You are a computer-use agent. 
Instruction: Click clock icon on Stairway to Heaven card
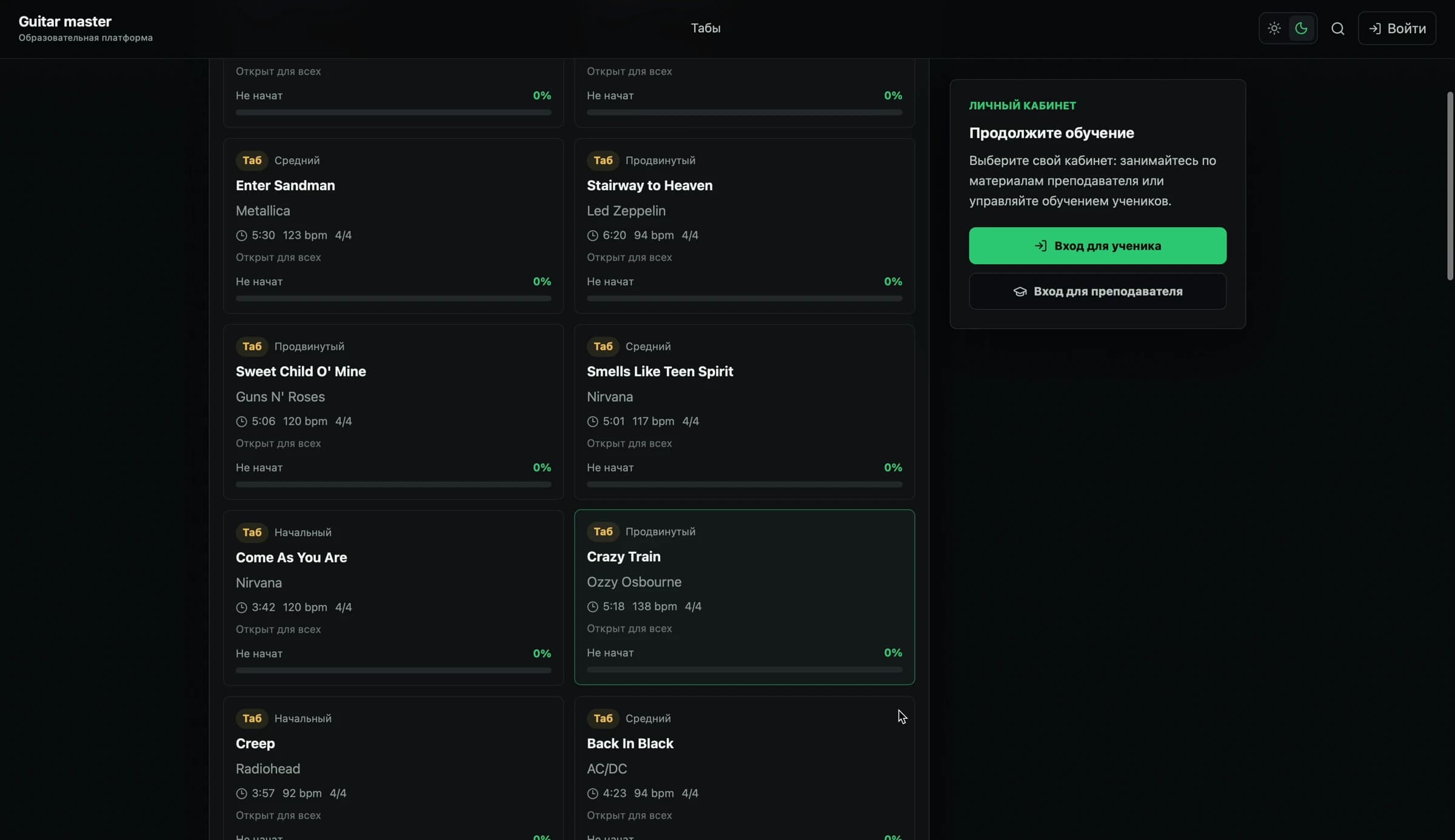(x=592, y=236)
